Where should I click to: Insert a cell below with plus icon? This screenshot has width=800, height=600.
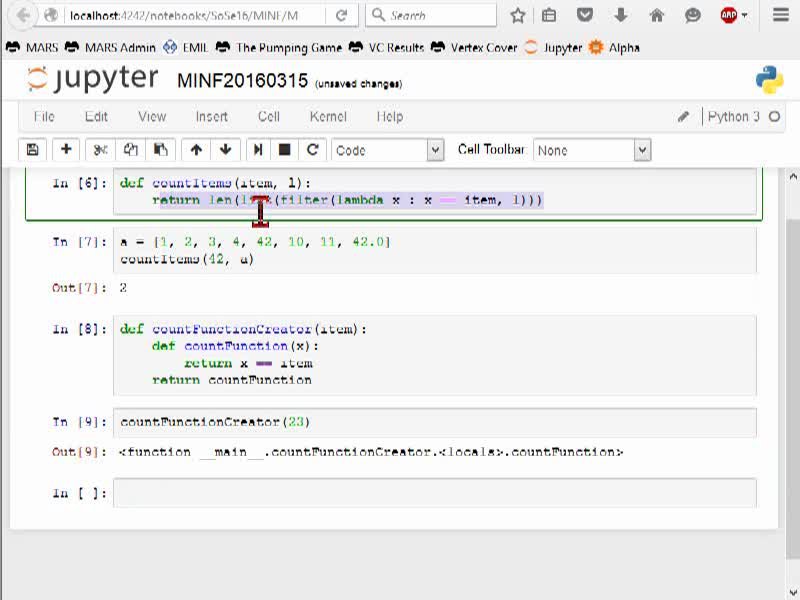point(66,150)
